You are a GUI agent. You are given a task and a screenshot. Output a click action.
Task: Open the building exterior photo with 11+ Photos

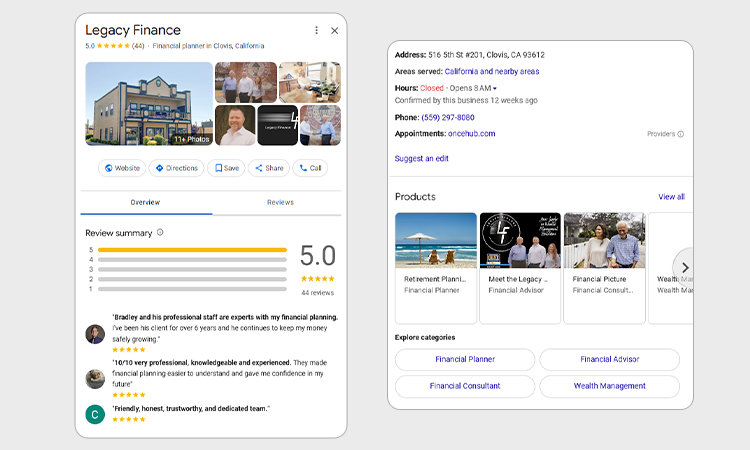149,104
